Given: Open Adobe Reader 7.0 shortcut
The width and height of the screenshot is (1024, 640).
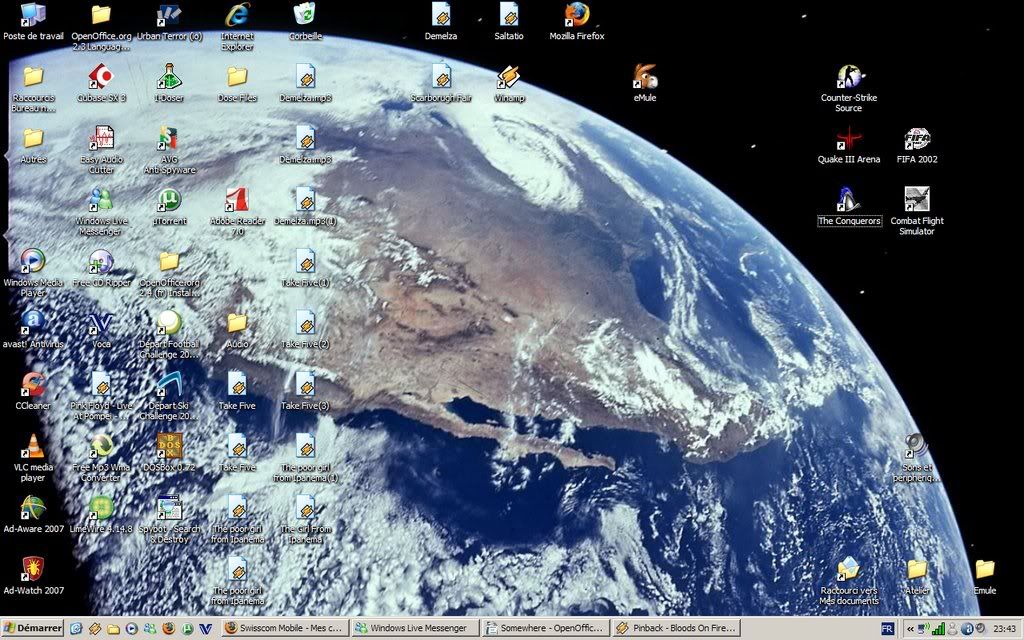Looking at the screenshot, I should pyautogui.click(x=237, y=200).
